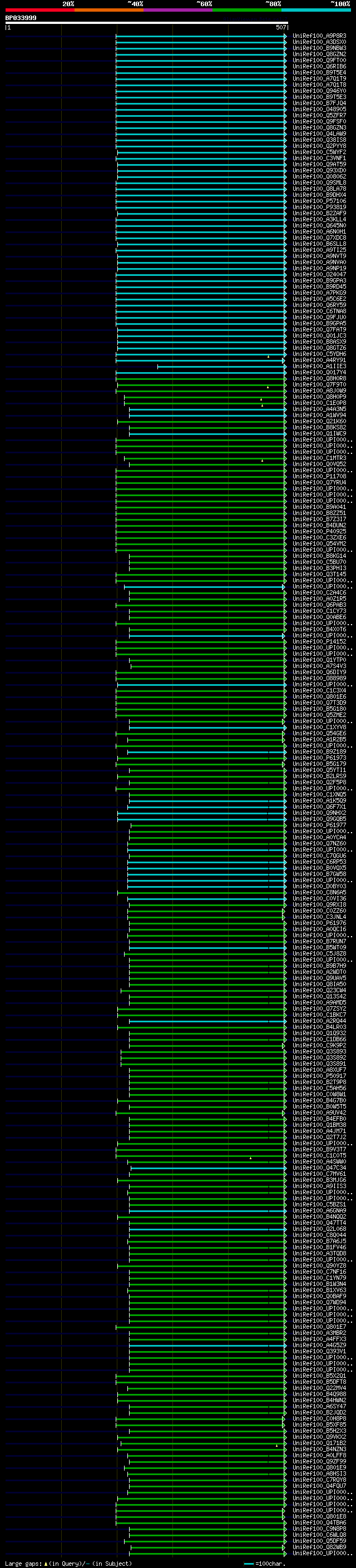
Task: Select hit label UniRef100_A8J0W9
Action: point(319,391)
